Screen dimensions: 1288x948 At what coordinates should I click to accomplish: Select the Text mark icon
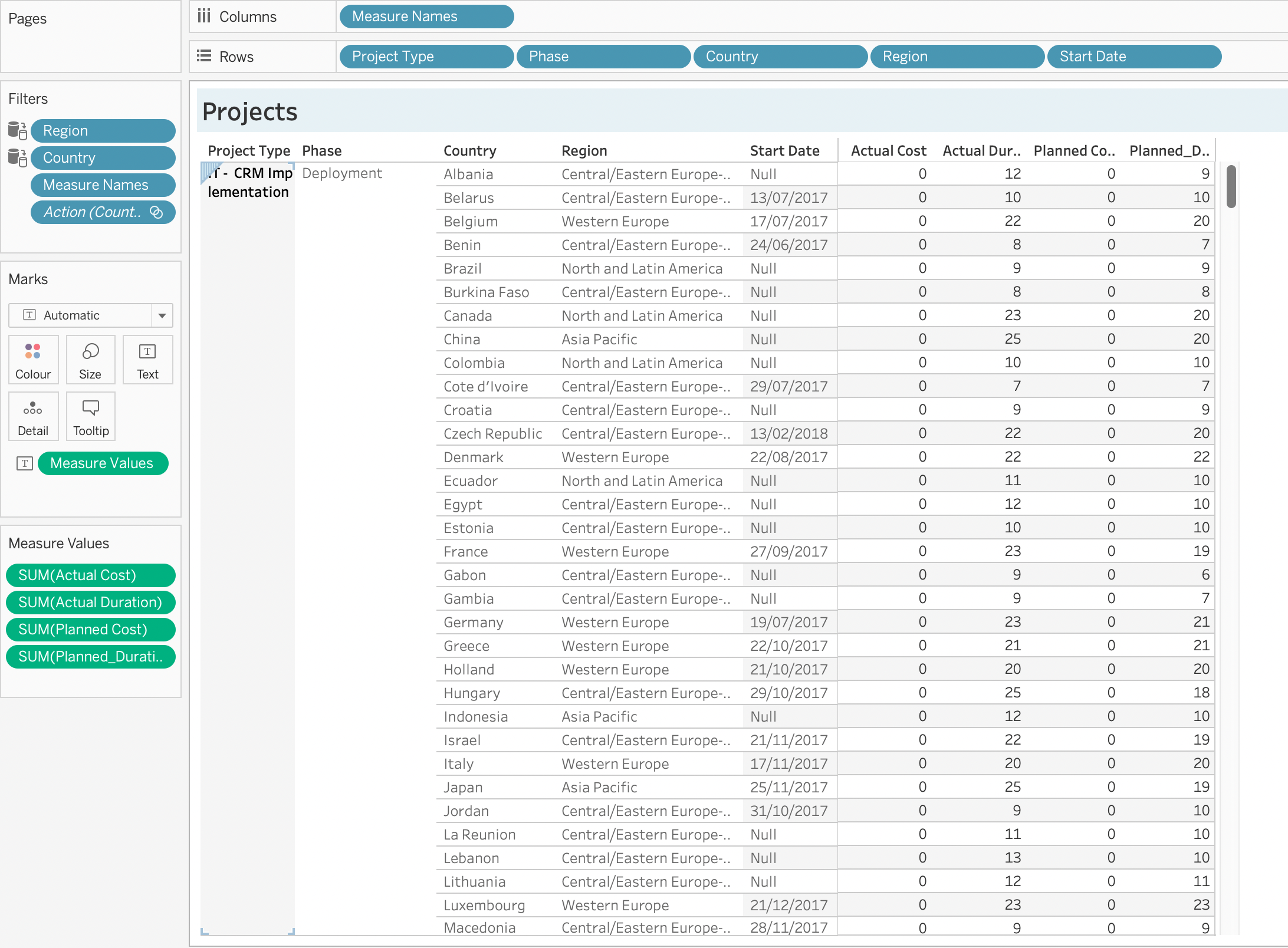(147, 359)
